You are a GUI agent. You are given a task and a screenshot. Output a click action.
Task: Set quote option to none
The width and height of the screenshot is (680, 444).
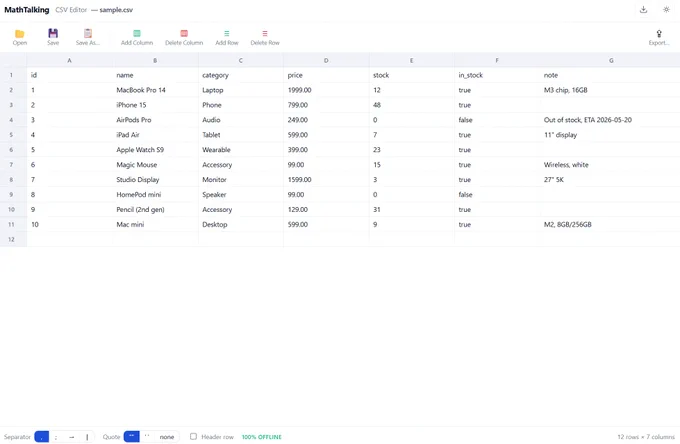[167, 437]
